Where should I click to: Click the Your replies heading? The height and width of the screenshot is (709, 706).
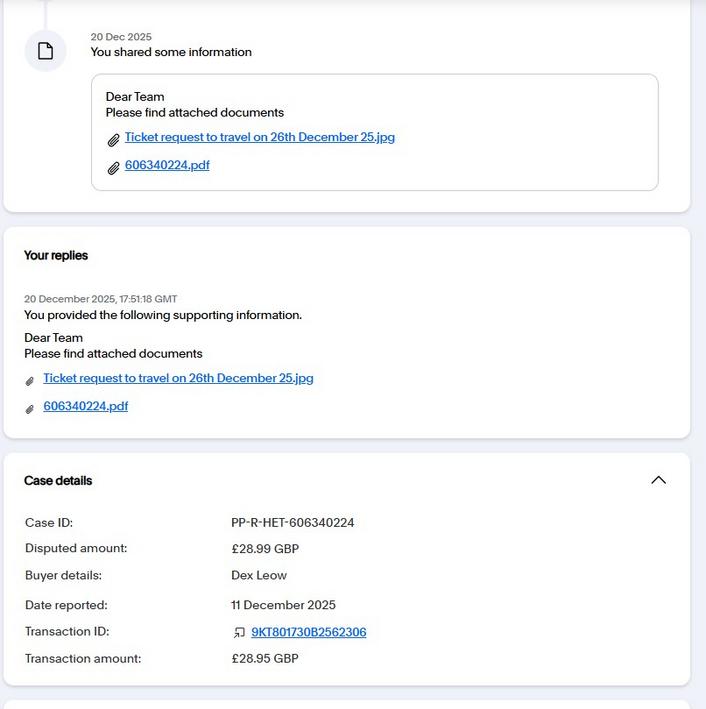[56, 256]
